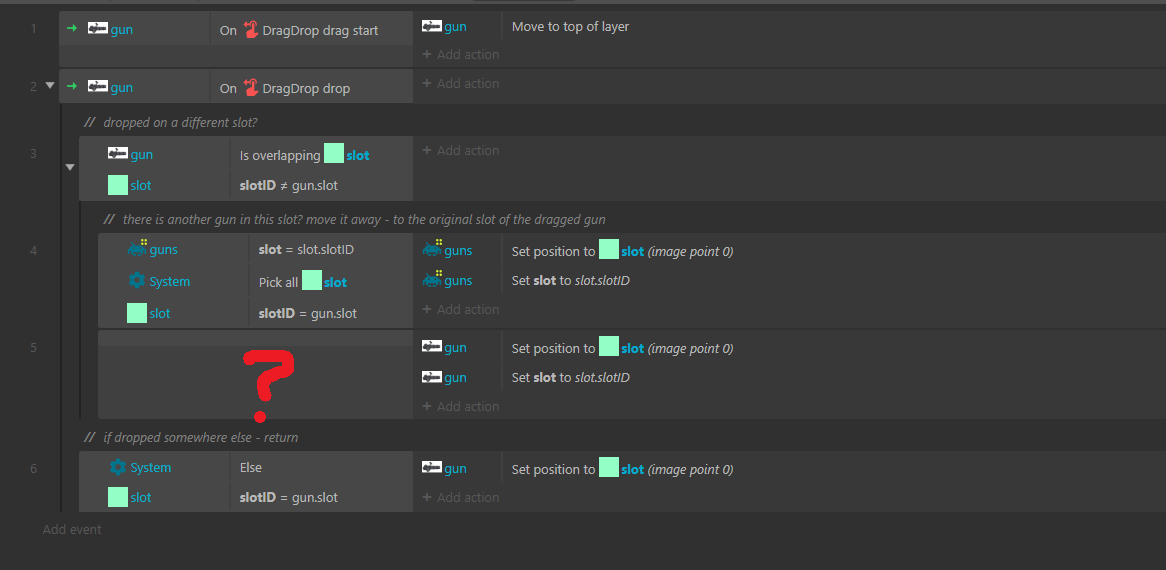Image resolution: width=1166 pixels, height=570 pixels.
Task: Click Add event at the sheet bottom
Action: click(72, 529)
